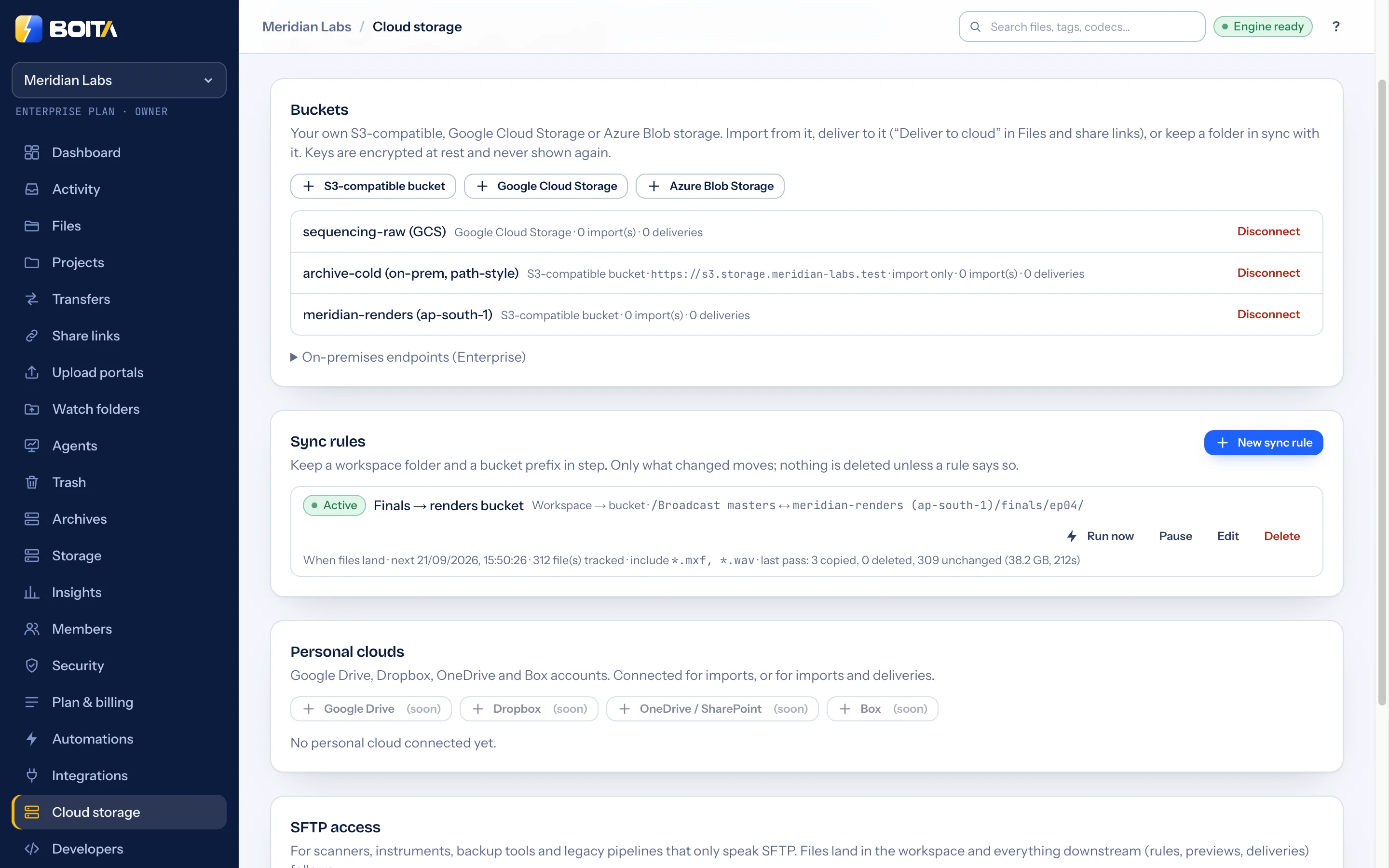The image size is (1389, 868).
Task: Disconnect the sequencing-raw (GCS) bucket
Action: [1268, 231]
